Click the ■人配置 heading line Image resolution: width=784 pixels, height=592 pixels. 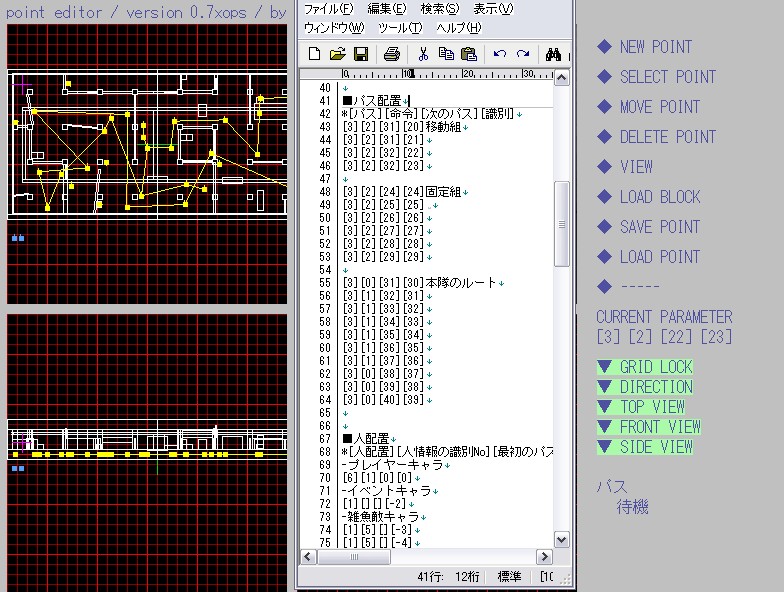(366, 439)
